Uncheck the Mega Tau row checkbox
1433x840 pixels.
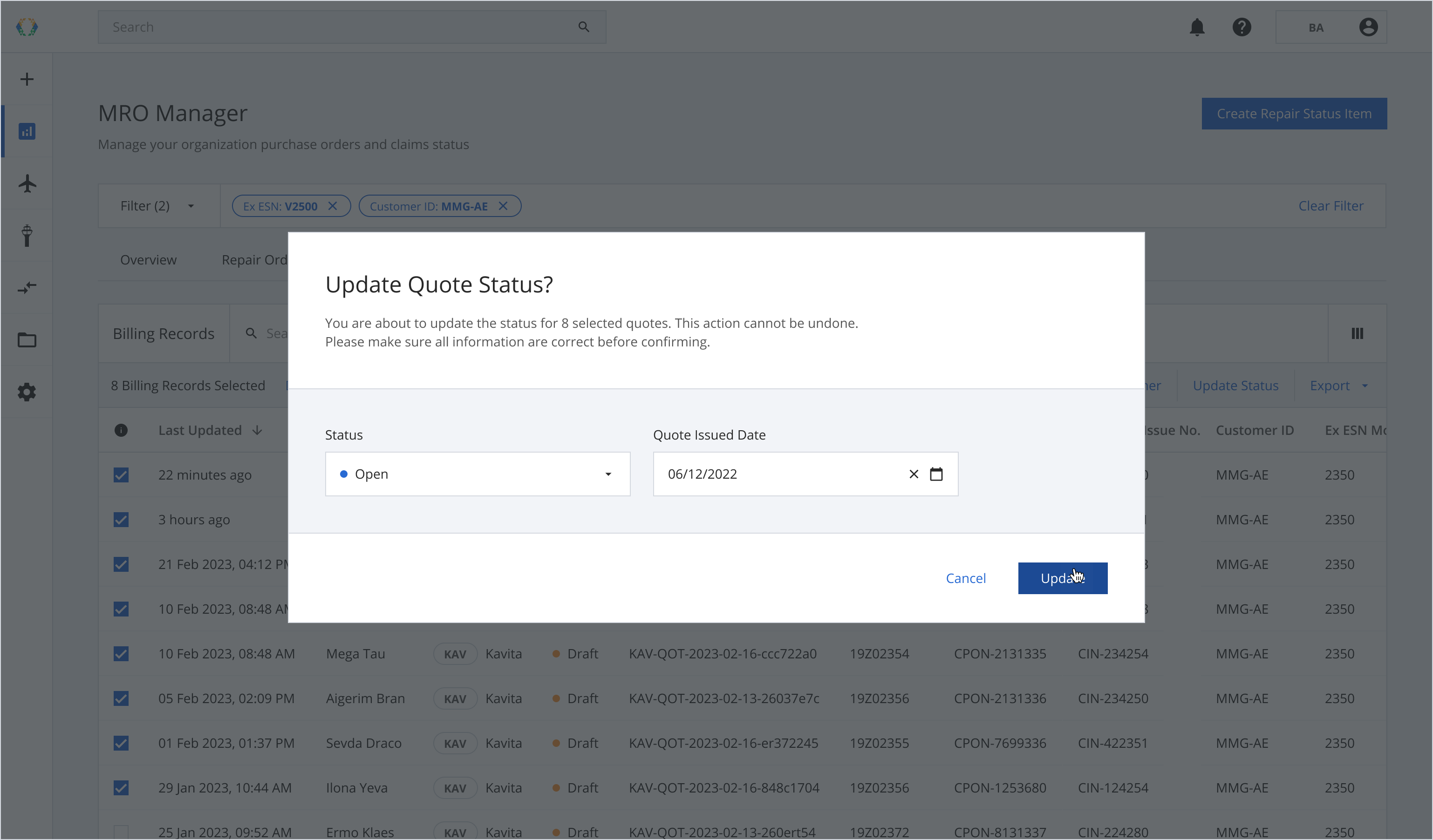pos(121,654)
